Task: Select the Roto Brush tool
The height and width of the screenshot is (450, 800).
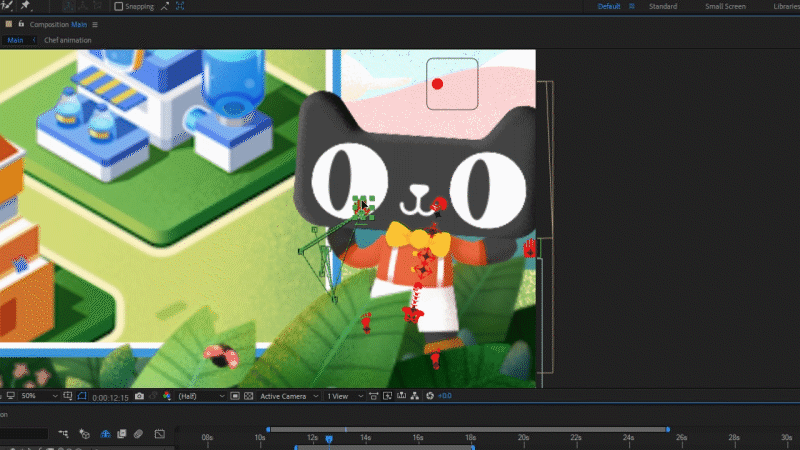Action: click(x=7, y=6)
